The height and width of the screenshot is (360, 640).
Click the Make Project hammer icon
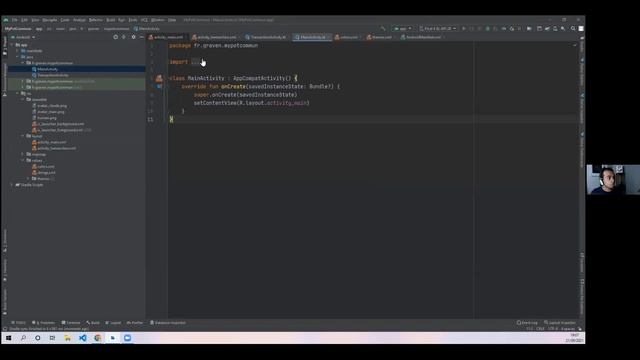coord(383,29)
